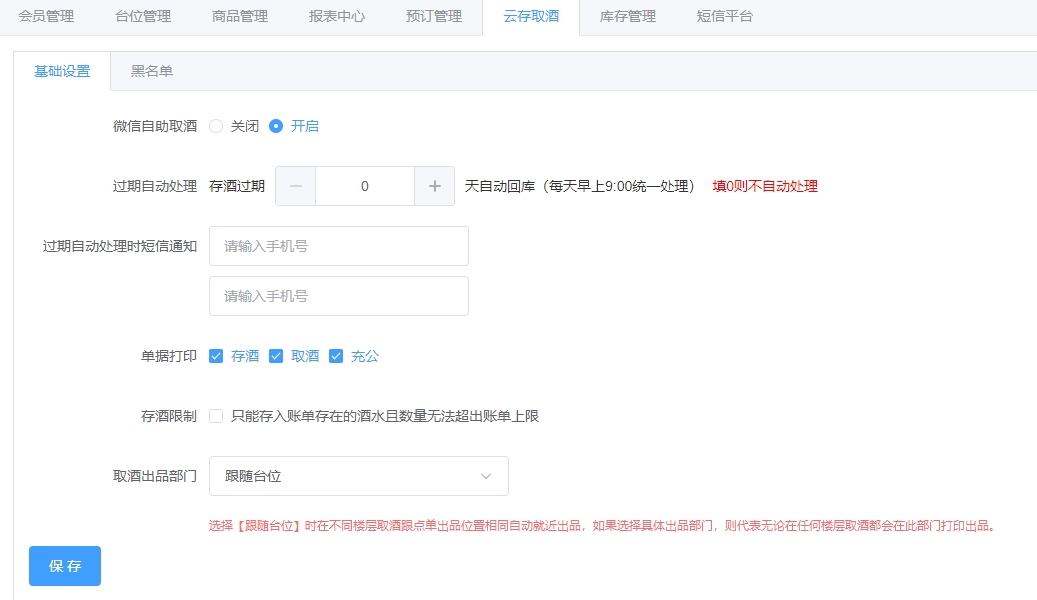1037x600 pixels.
Task: Select the 开启 radio option
Action: (x=276, y=126)
